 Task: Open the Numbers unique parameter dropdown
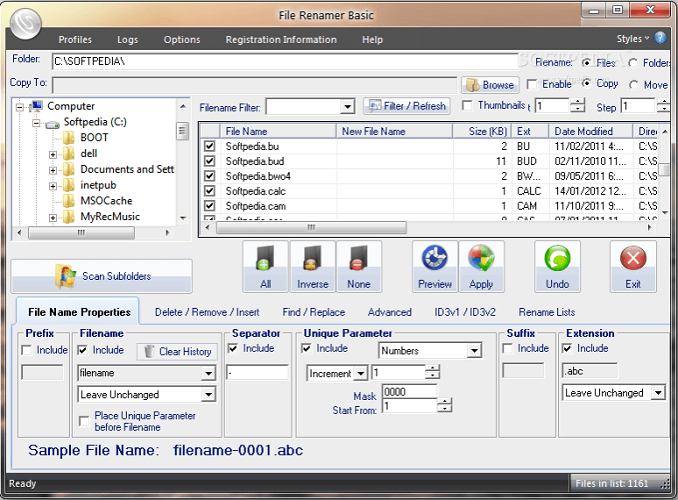tap(474, 351)
